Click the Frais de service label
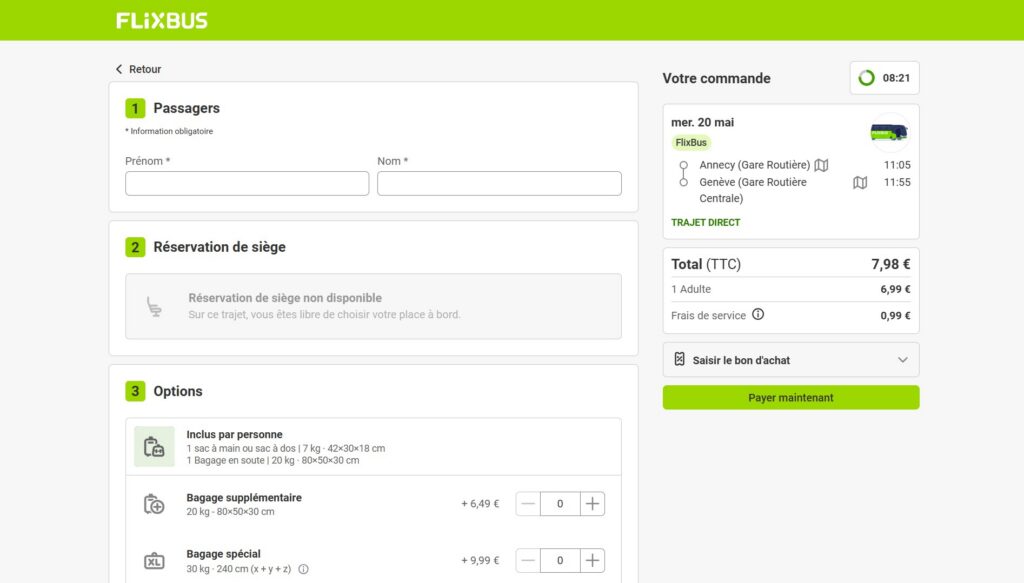1024x583 pixels. point(708,315)
